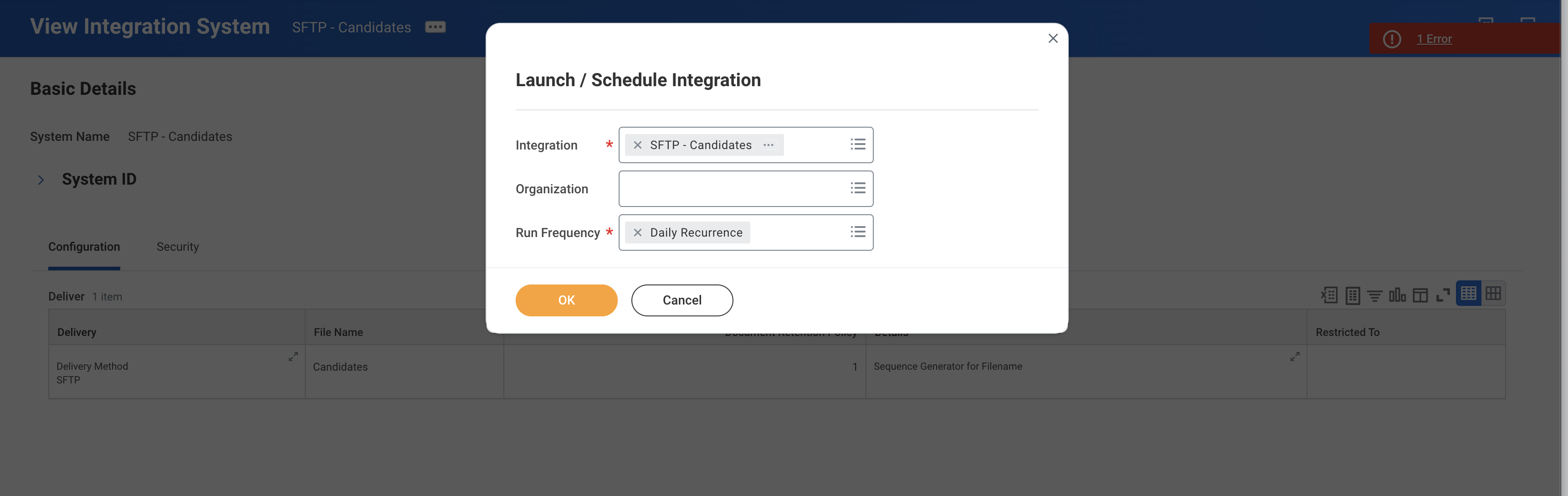
Task: Open Integration prompt list icon
Action: (x=858, y=145)
